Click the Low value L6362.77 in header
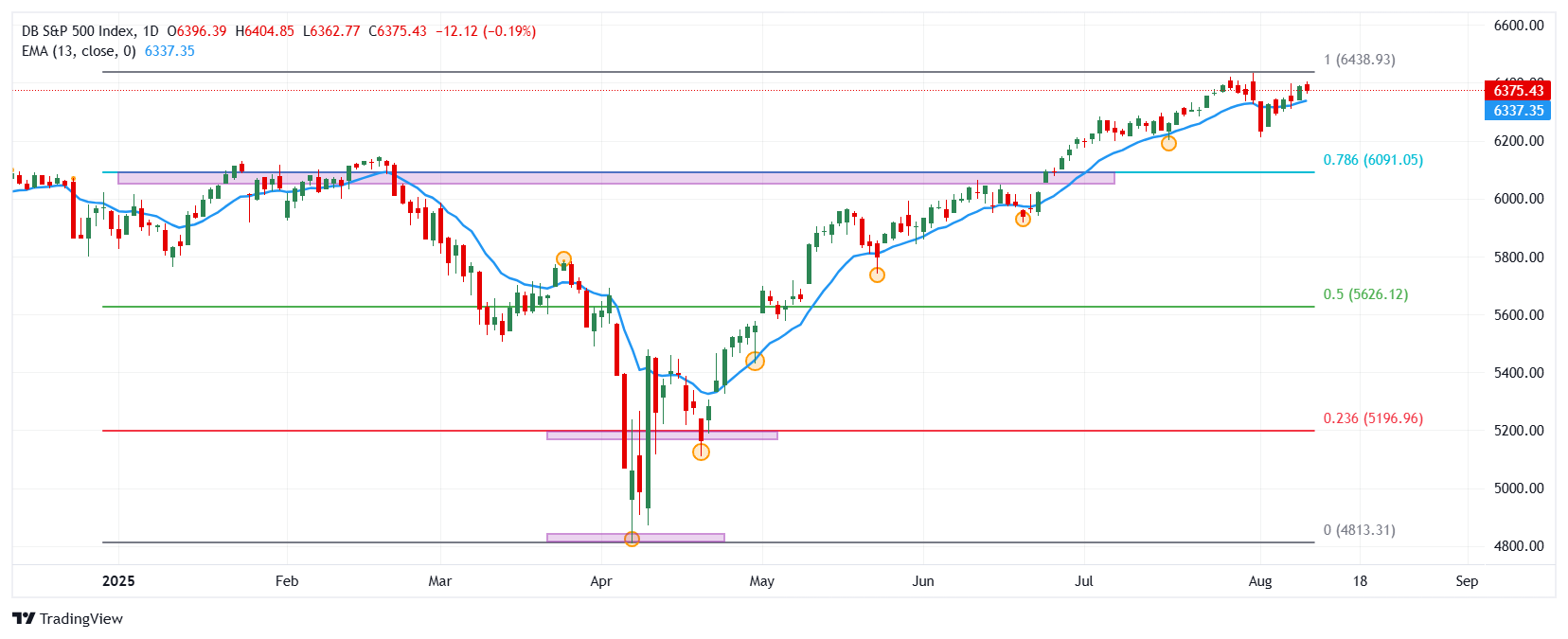The height and width of the screenshot is (639, 1568). [x=331, y=31]
